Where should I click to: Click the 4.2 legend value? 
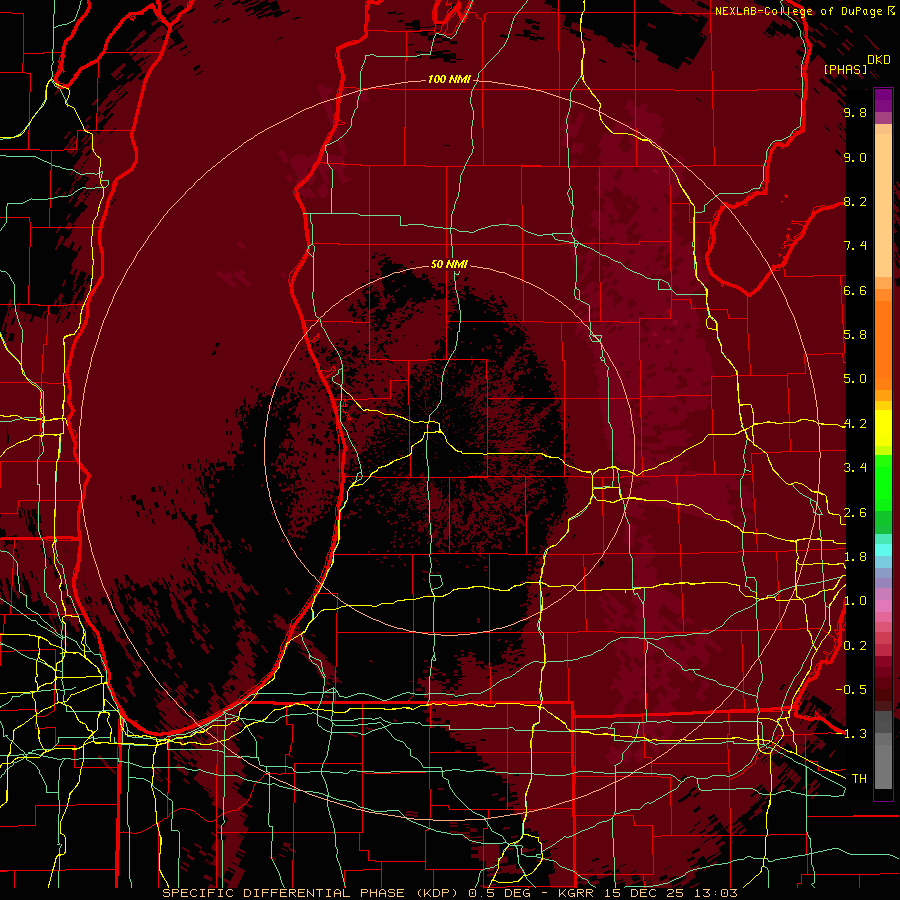pos(855,424)
